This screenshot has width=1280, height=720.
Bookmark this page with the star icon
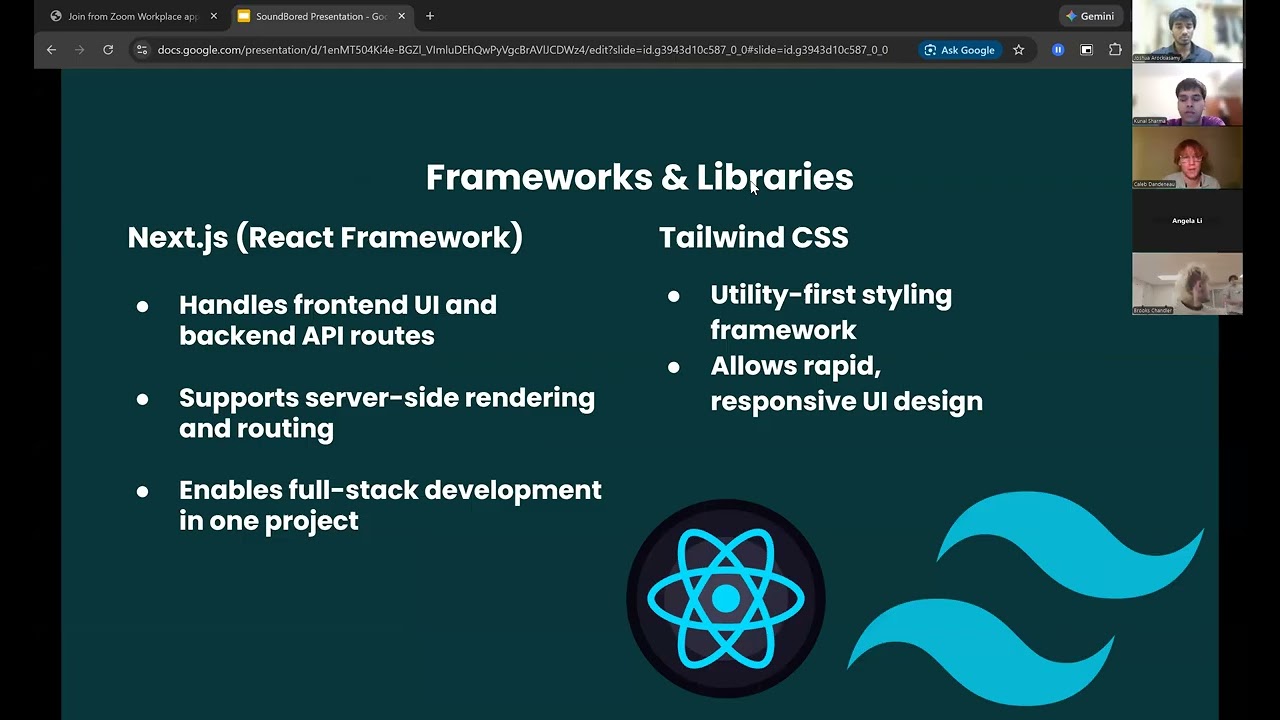[1018, 50]
